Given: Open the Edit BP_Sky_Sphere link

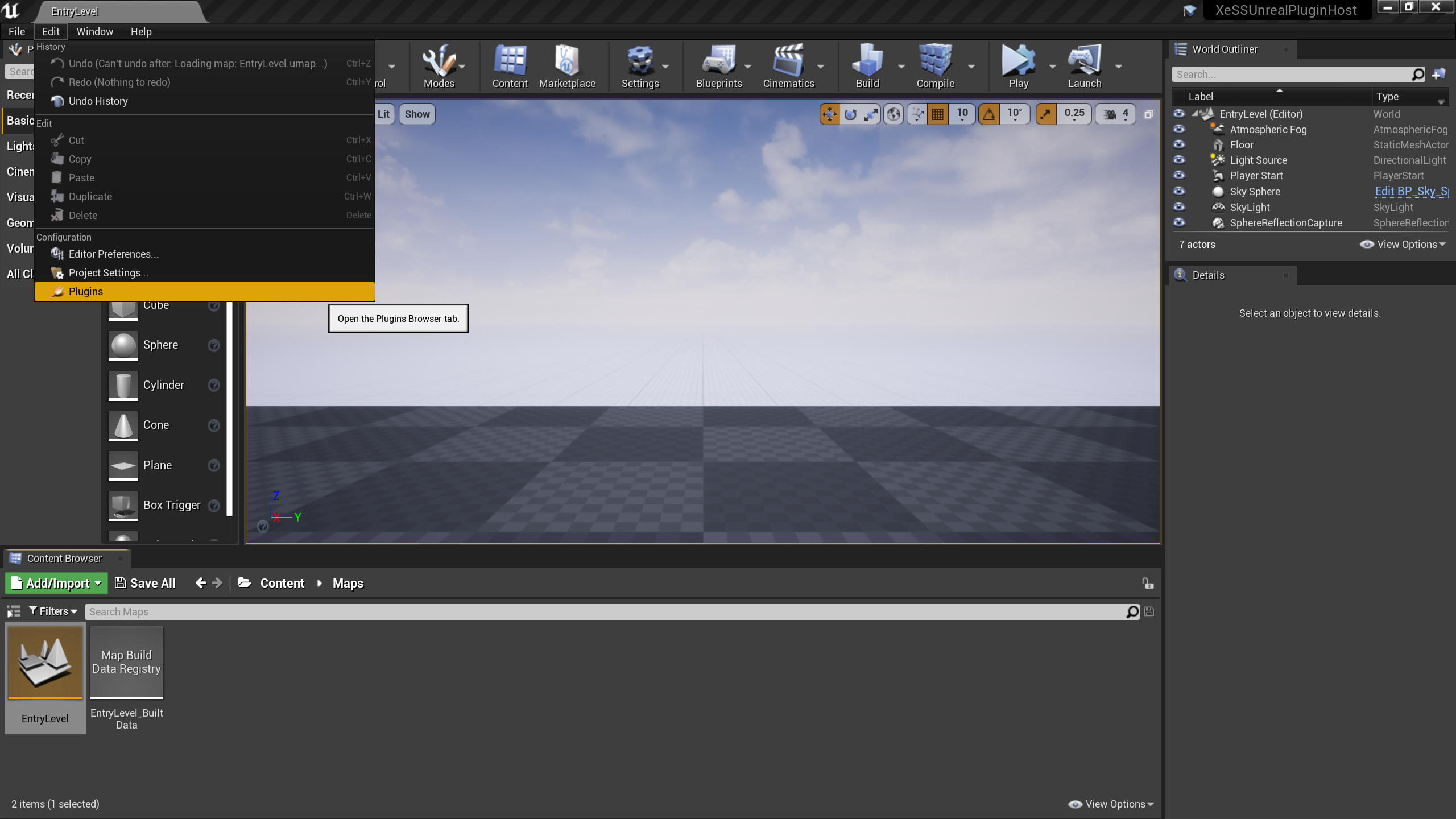Looking at the screenshot, I should (1412, 191).
